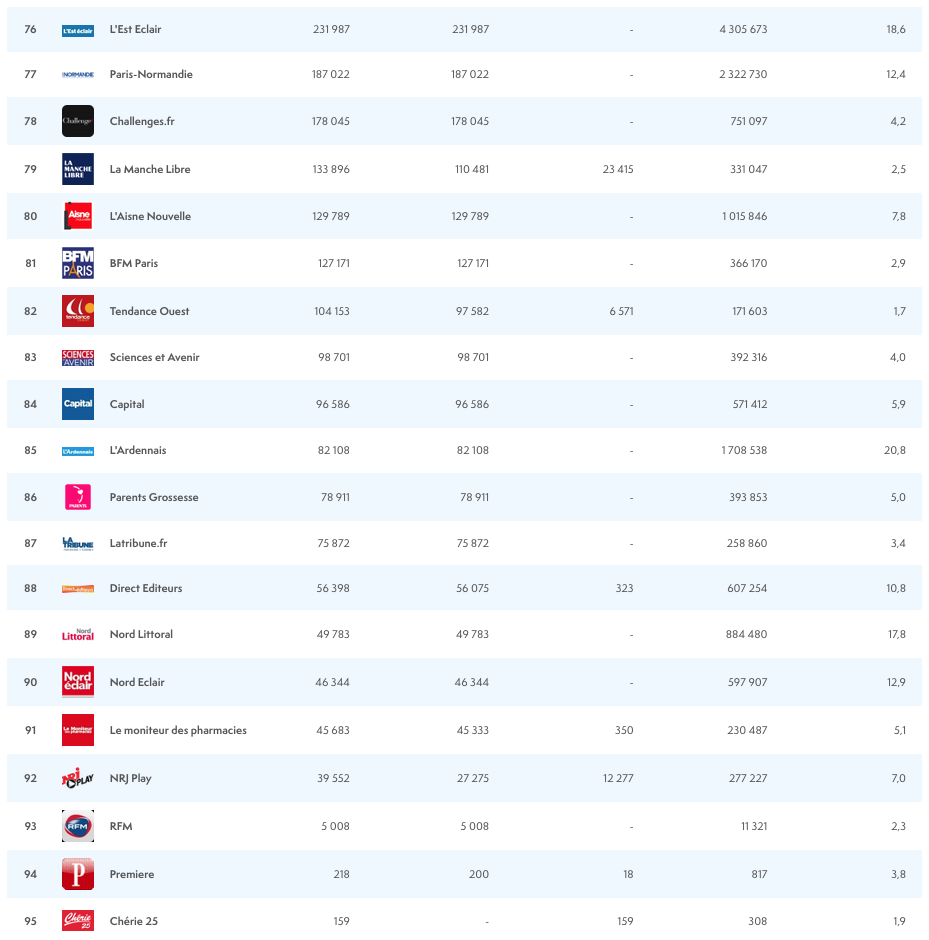The width and height of the screenshot is (929, 940).
Task: Click the Capital blue logo icon
Action: pyautogui.click(x=78, y=404)
